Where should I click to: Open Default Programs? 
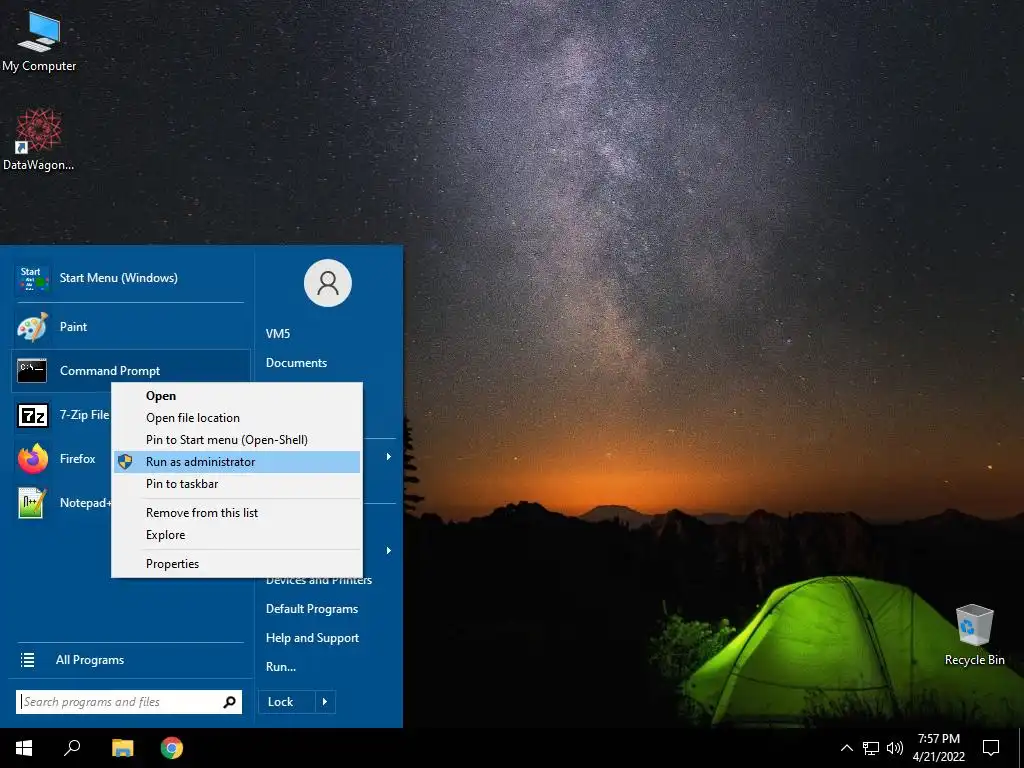pos(312,609)
